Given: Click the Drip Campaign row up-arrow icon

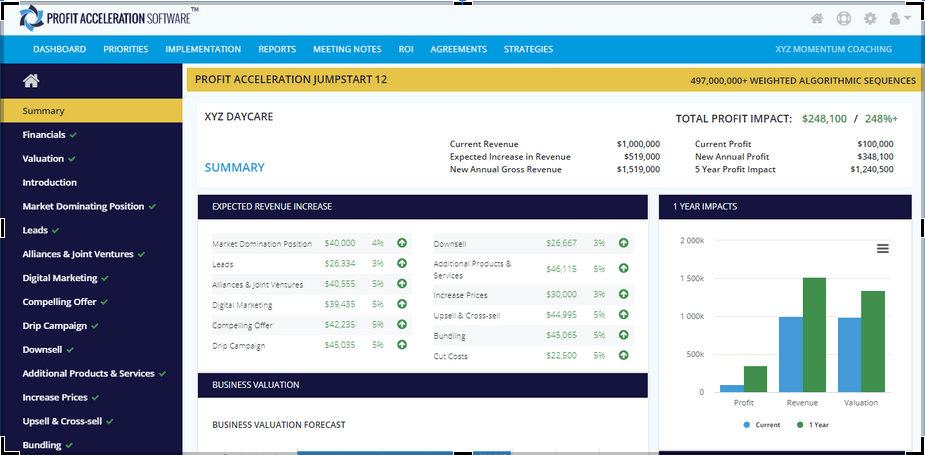Looking at the screenshot, I should point(402,344).
